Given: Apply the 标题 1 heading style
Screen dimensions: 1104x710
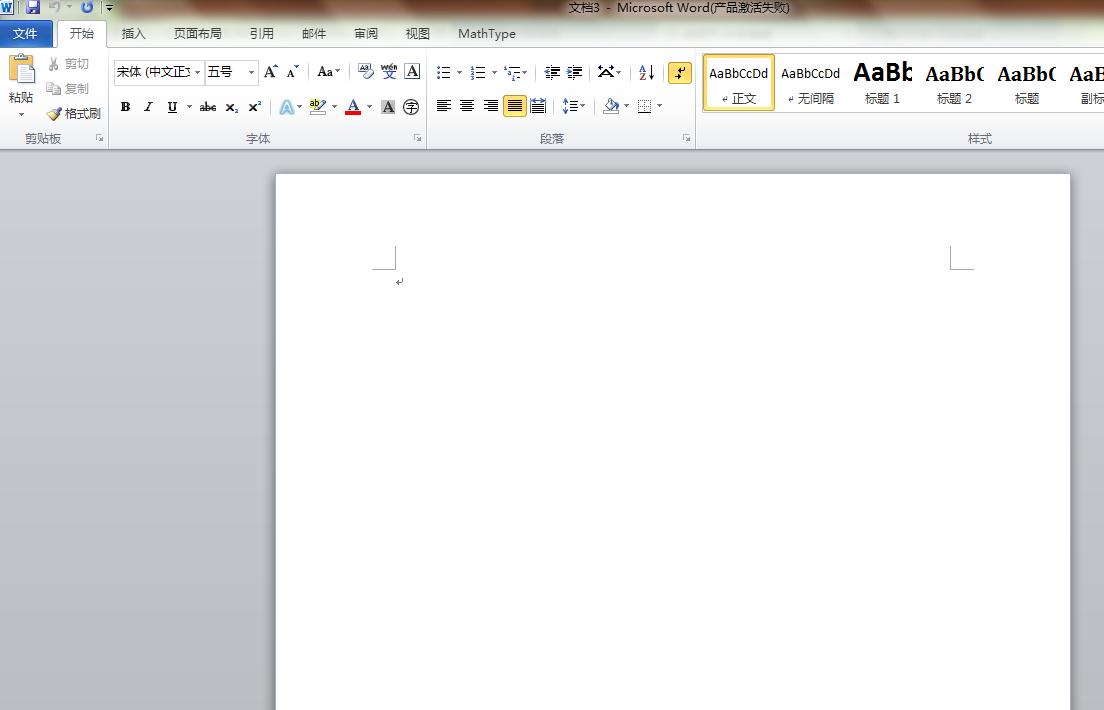Looking at the screenshot, I should (x=882, y=82).
